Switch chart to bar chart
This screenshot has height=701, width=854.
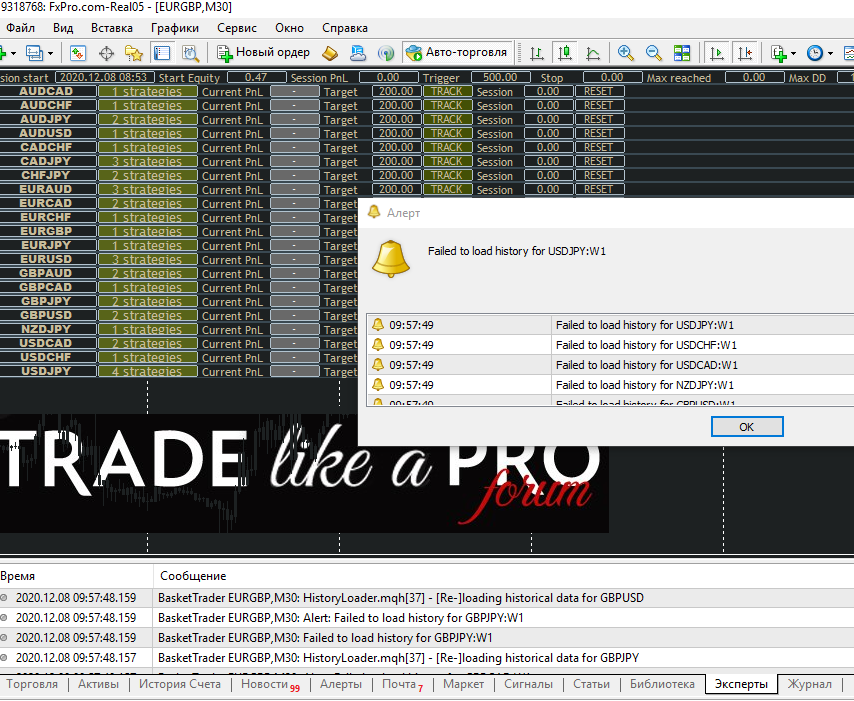tap(537, 53)
